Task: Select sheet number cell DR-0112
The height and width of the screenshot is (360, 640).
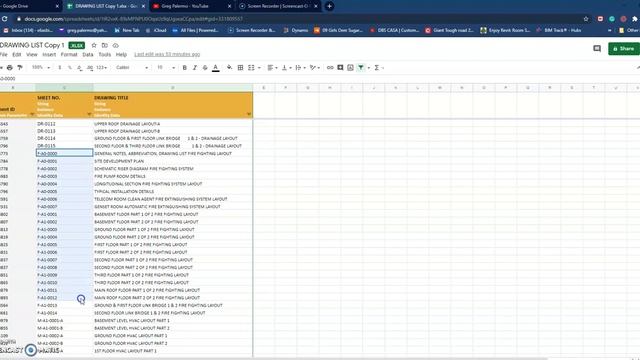Action: click(x=64, y=123)
